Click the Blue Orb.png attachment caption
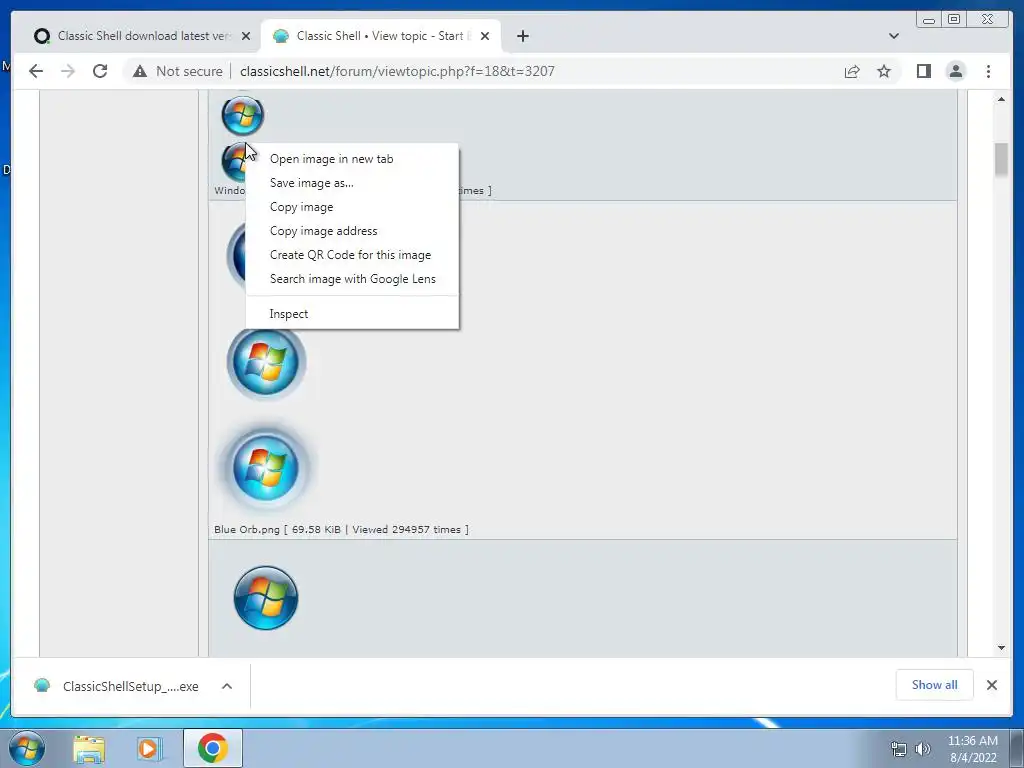Image resolution: width=1024 pixels, height=768 pixels. click(x=342, y=530)
